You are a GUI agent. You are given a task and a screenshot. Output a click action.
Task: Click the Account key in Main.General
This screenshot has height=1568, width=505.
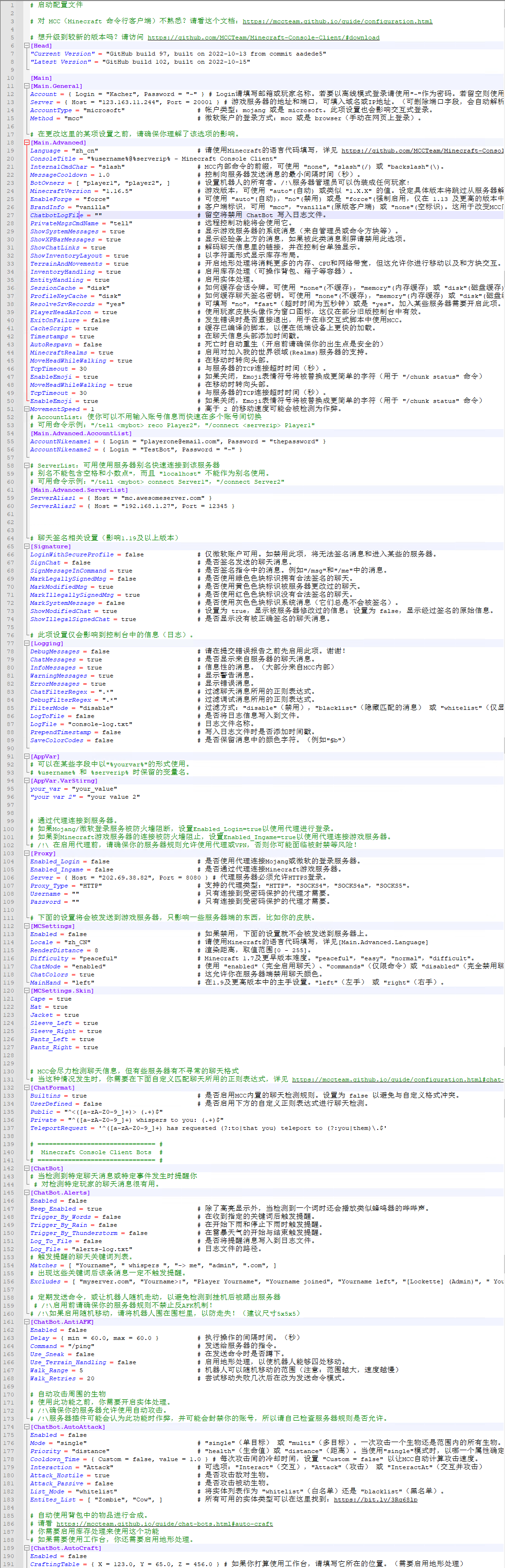(x=43, y=94)
